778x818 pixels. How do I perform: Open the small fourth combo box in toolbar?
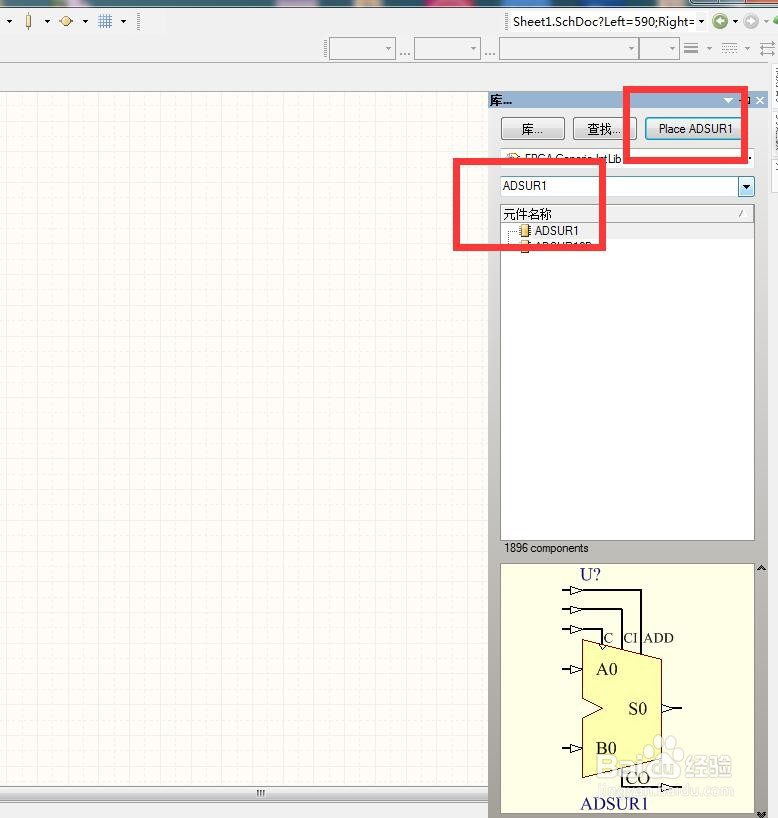(x=659, y=49)
